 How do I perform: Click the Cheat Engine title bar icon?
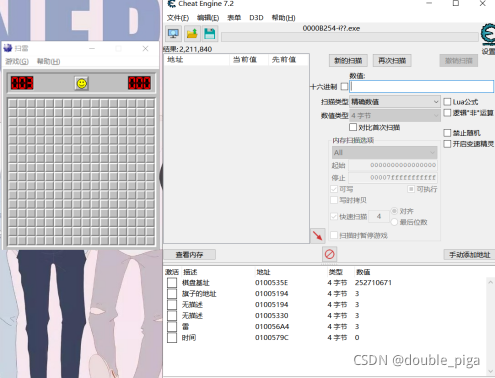[x=172, y=4]
